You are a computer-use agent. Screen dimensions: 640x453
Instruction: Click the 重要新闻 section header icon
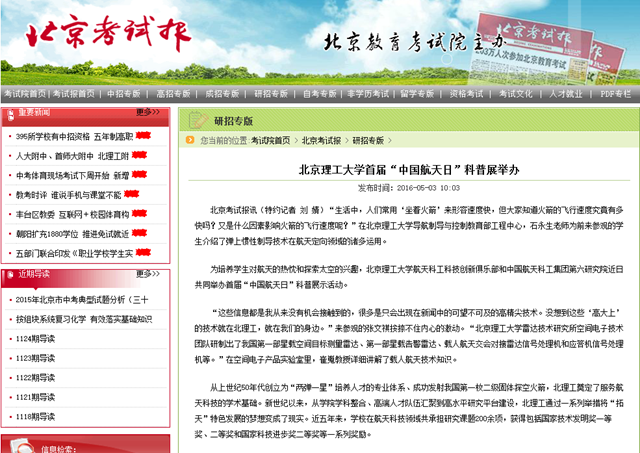[9, 112]
